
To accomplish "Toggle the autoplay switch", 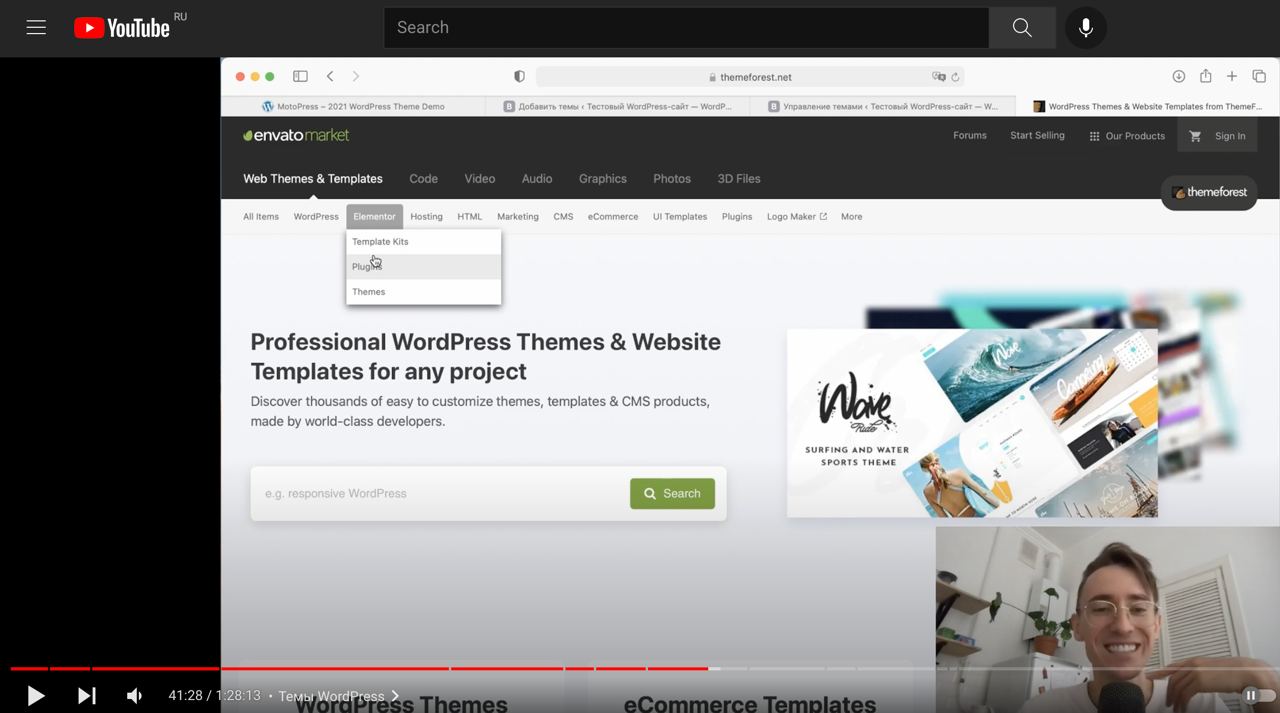I will (x=1258, y=695).
